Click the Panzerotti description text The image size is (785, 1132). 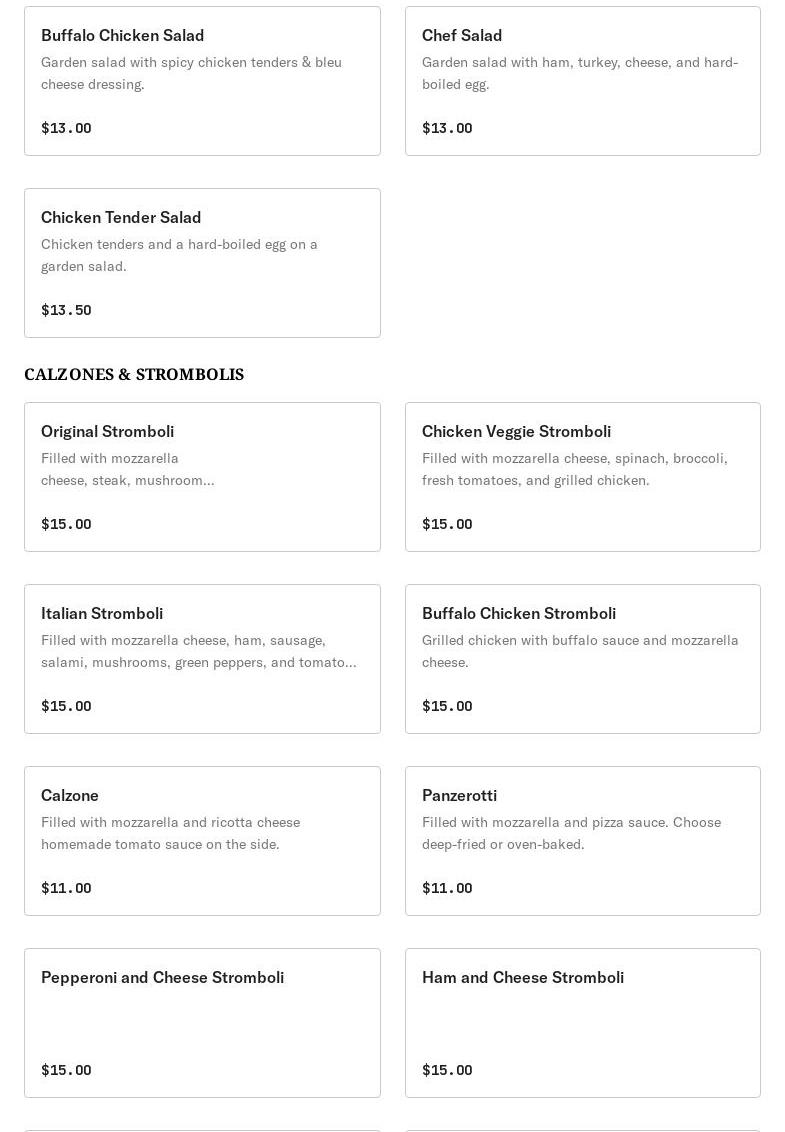(571, 833)
